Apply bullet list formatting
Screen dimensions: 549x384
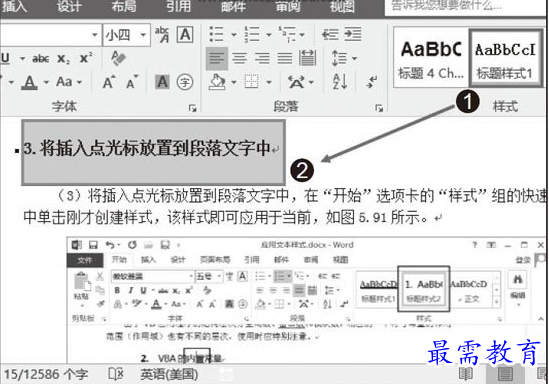tap(216, 34)
